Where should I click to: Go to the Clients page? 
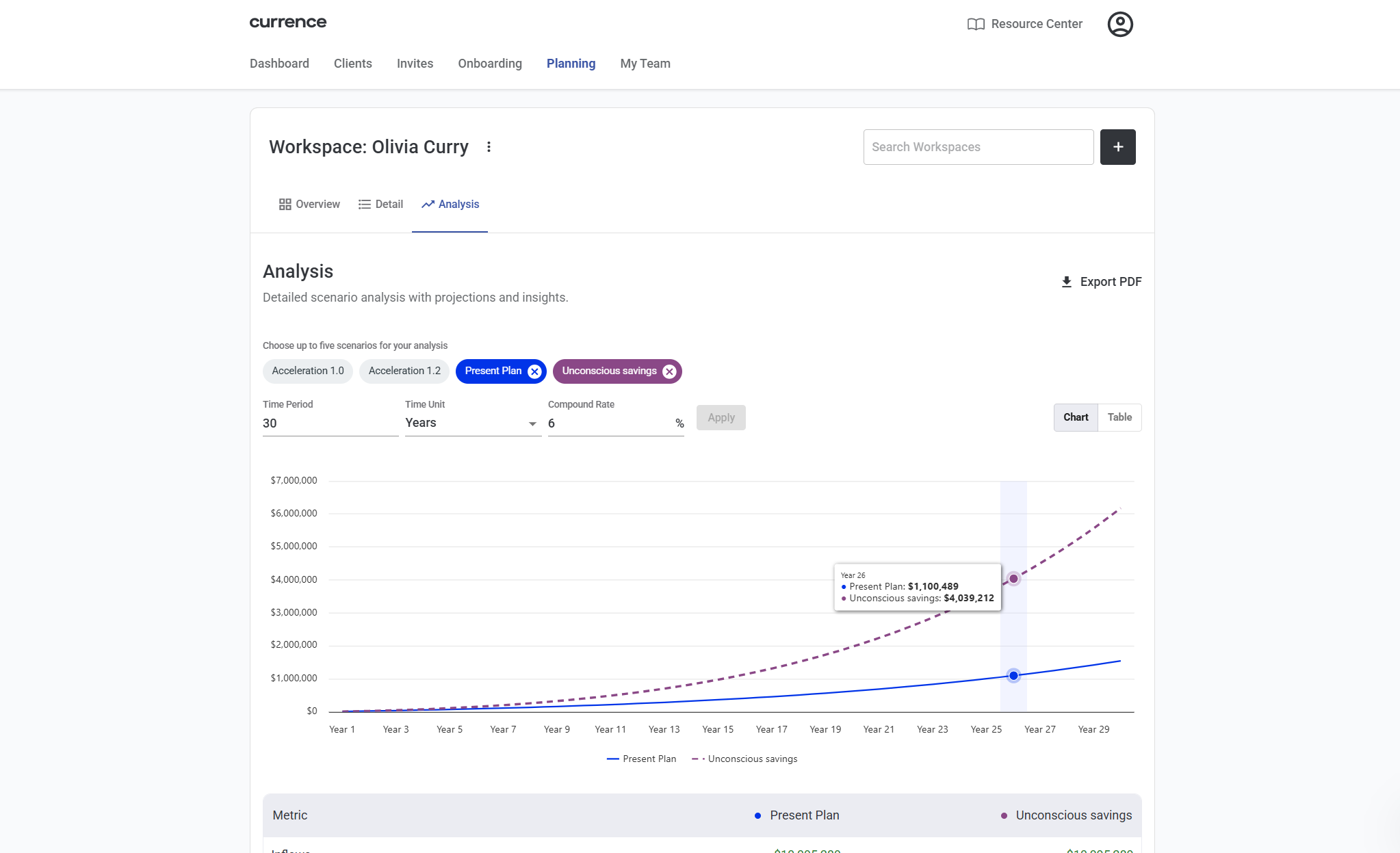click(x=353, y=64)
